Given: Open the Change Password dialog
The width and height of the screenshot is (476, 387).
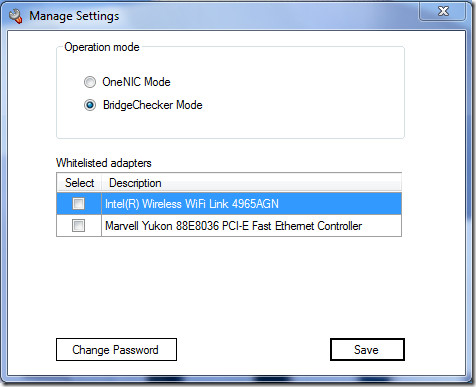Looking at the screenshot, I should pyautogui.click(x=116, y=350).
